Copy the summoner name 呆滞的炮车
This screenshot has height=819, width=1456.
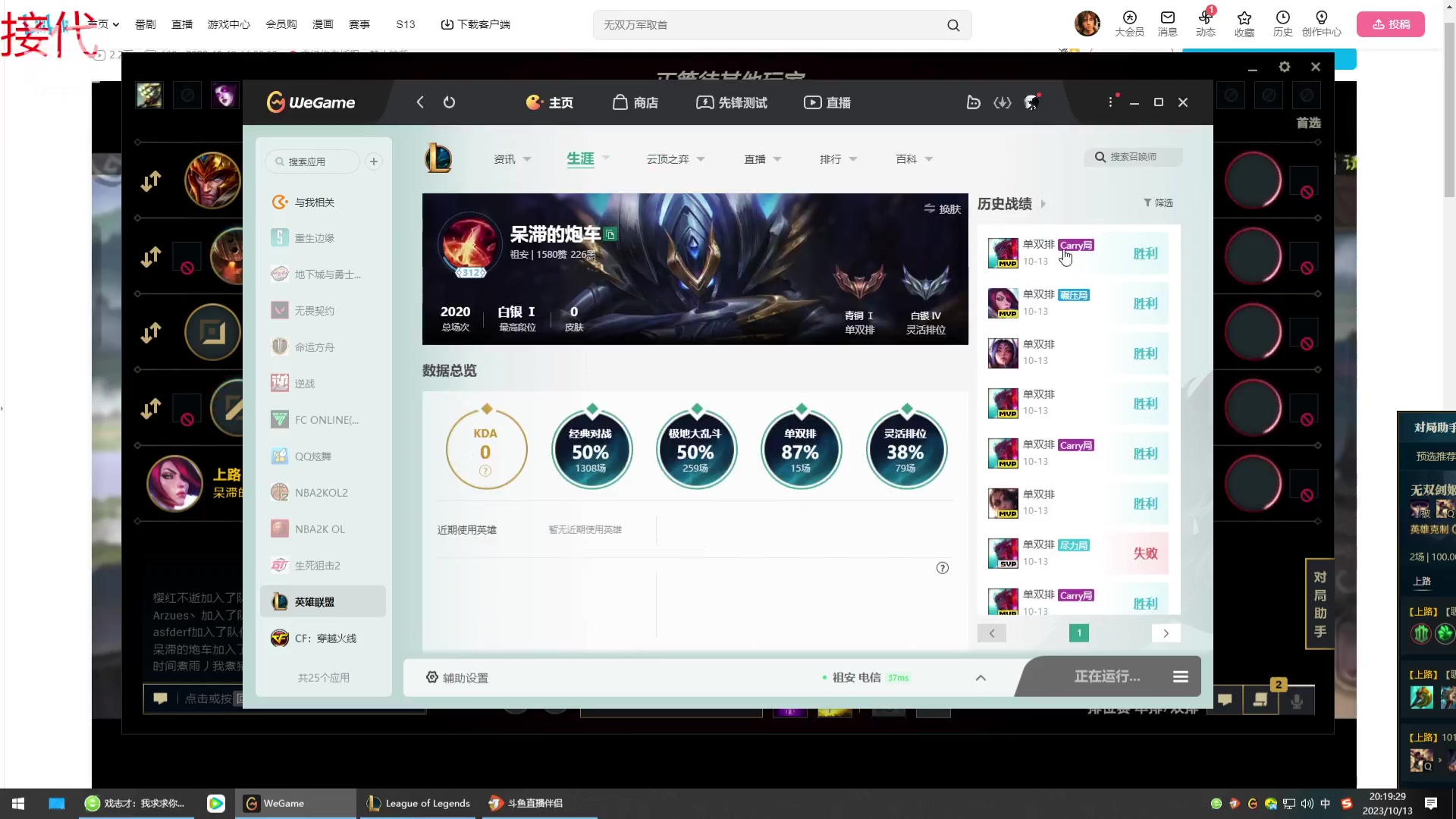[610, 235]
